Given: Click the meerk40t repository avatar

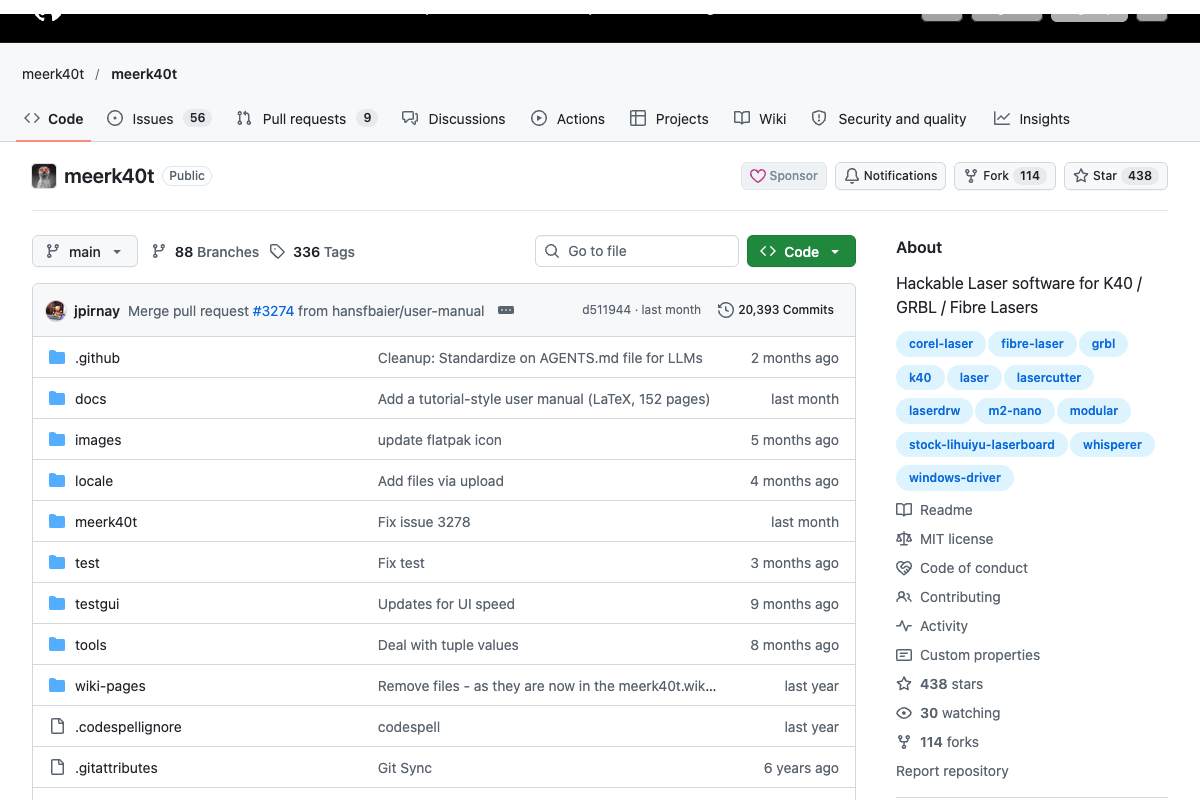Looking at the screenshot, I should point(44,176).
